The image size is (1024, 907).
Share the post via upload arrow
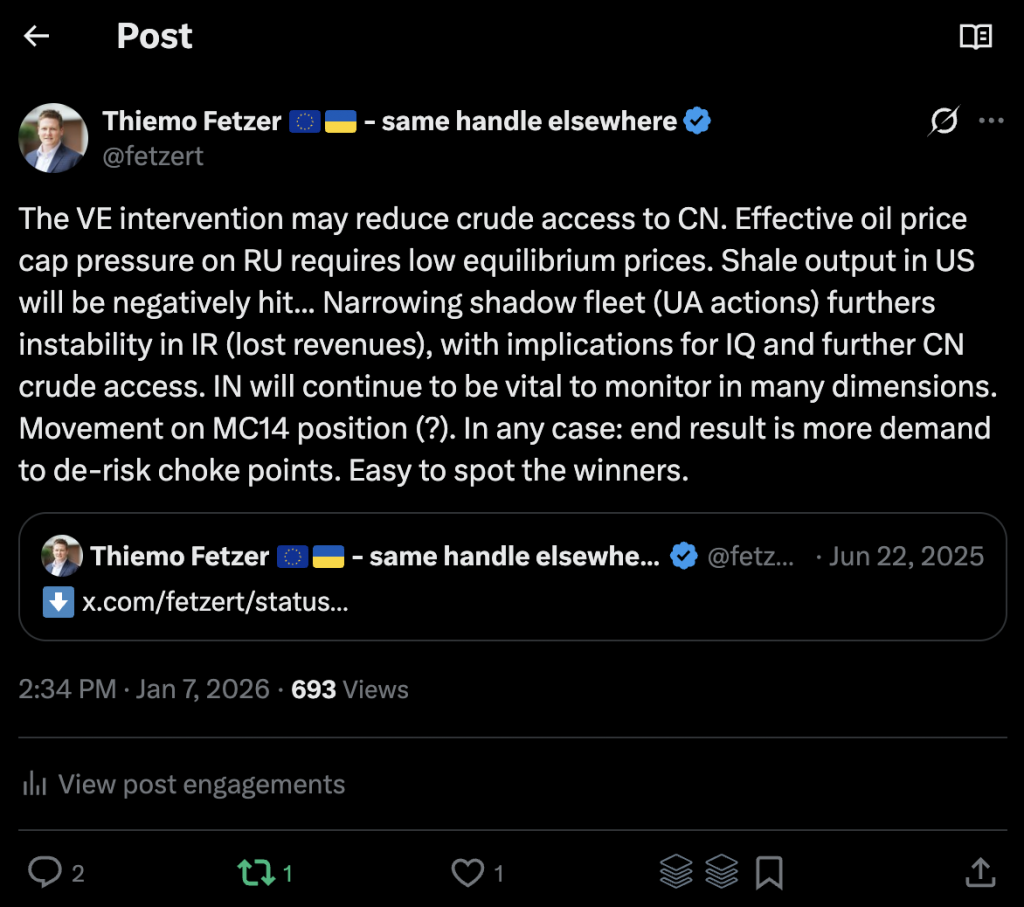coord(980,872)
